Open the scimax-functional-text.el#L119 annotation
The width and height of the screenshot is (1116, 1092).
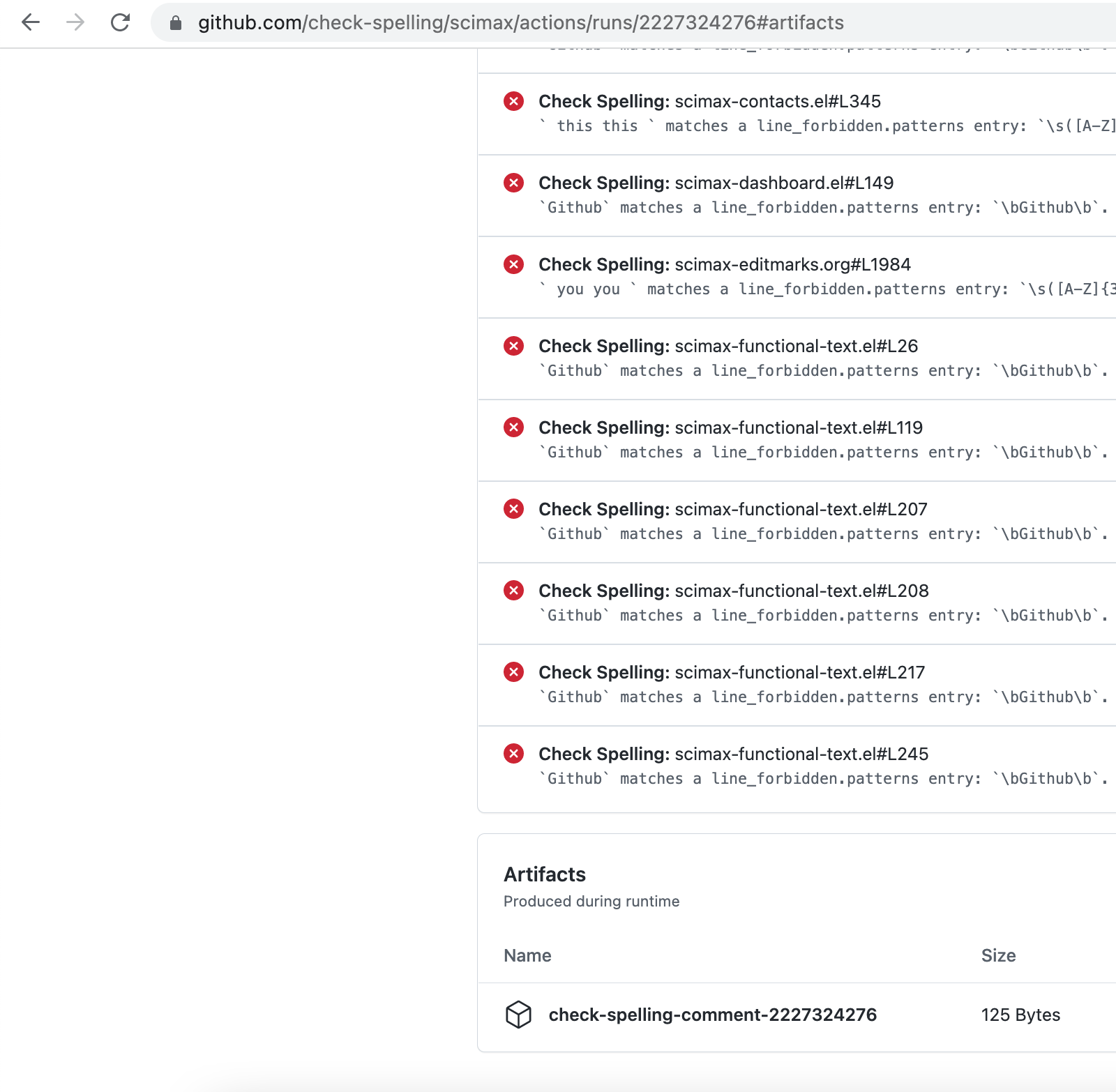(x=730, y=427)
